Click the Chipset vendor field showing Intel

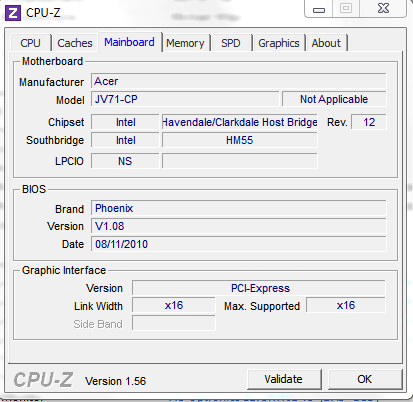click(x=125, y=122)
